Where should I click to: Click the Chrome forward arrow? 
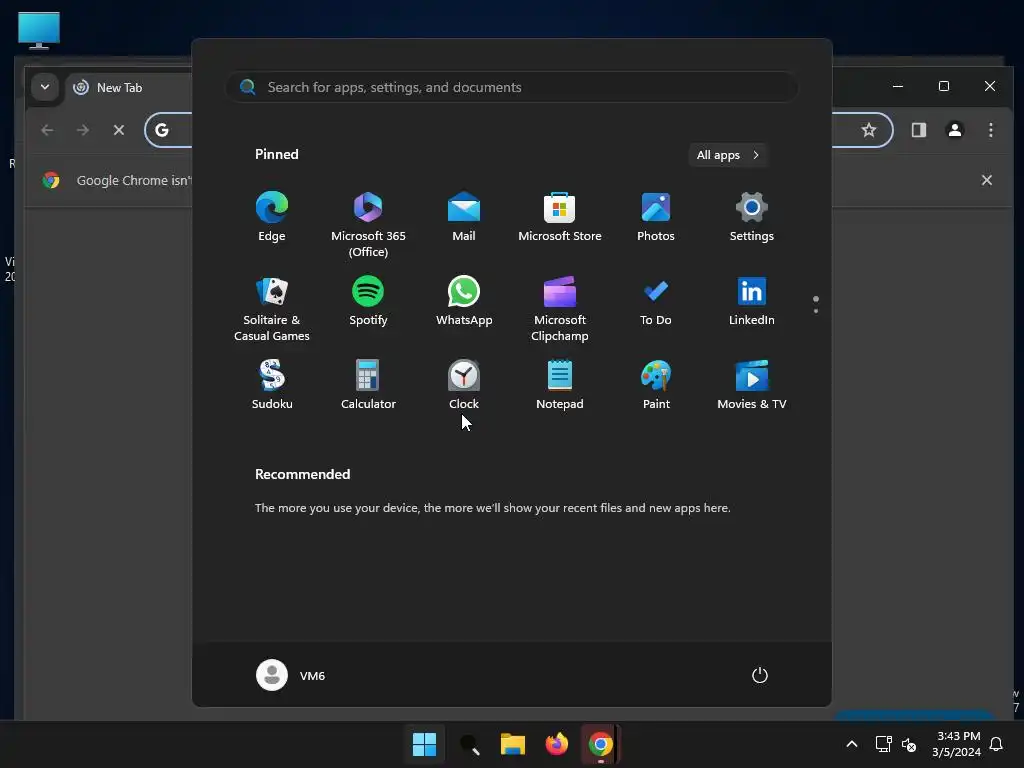click(x=82, y=130)
